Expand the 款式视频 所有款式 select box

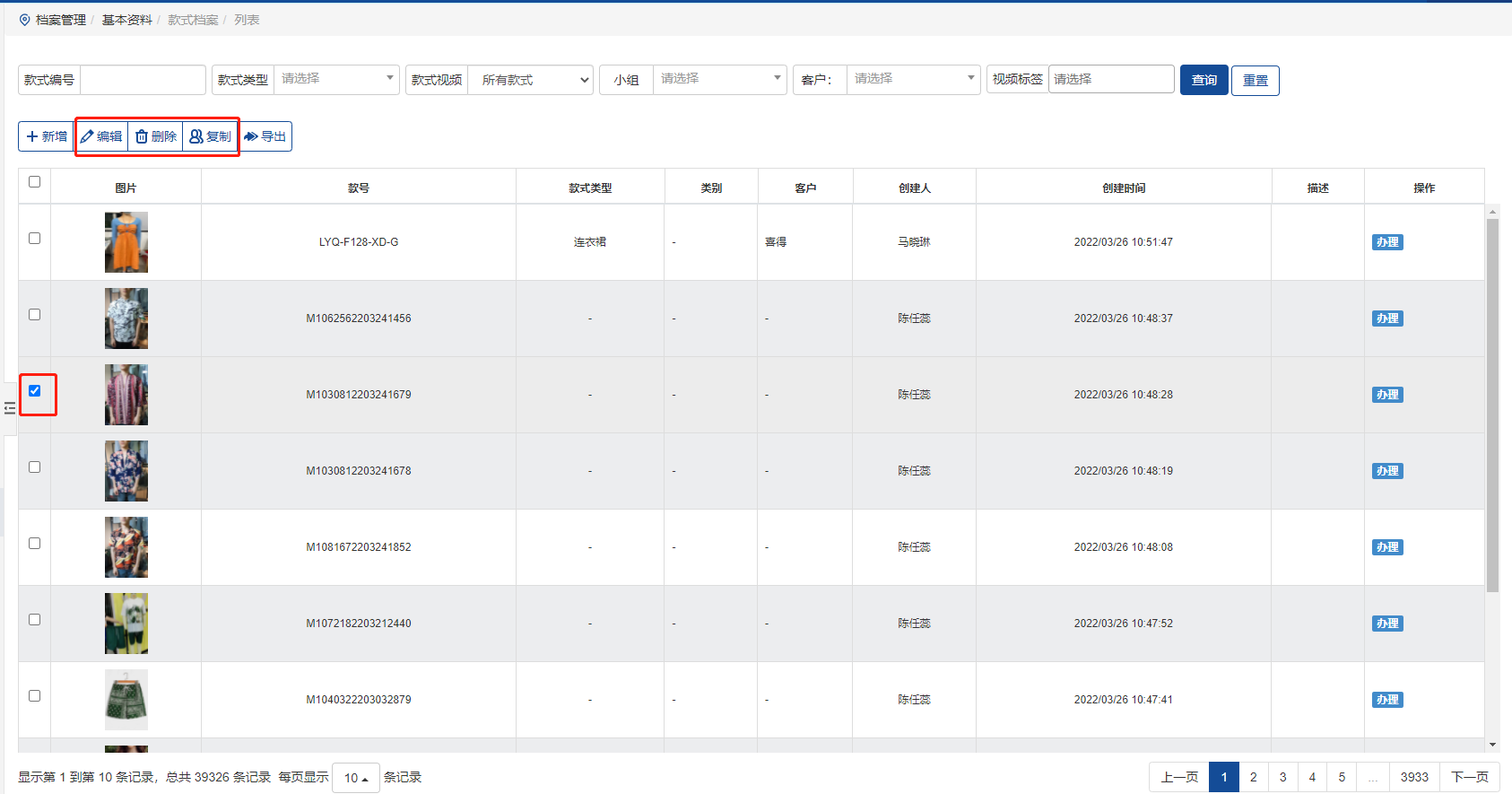tap(531, 80)
